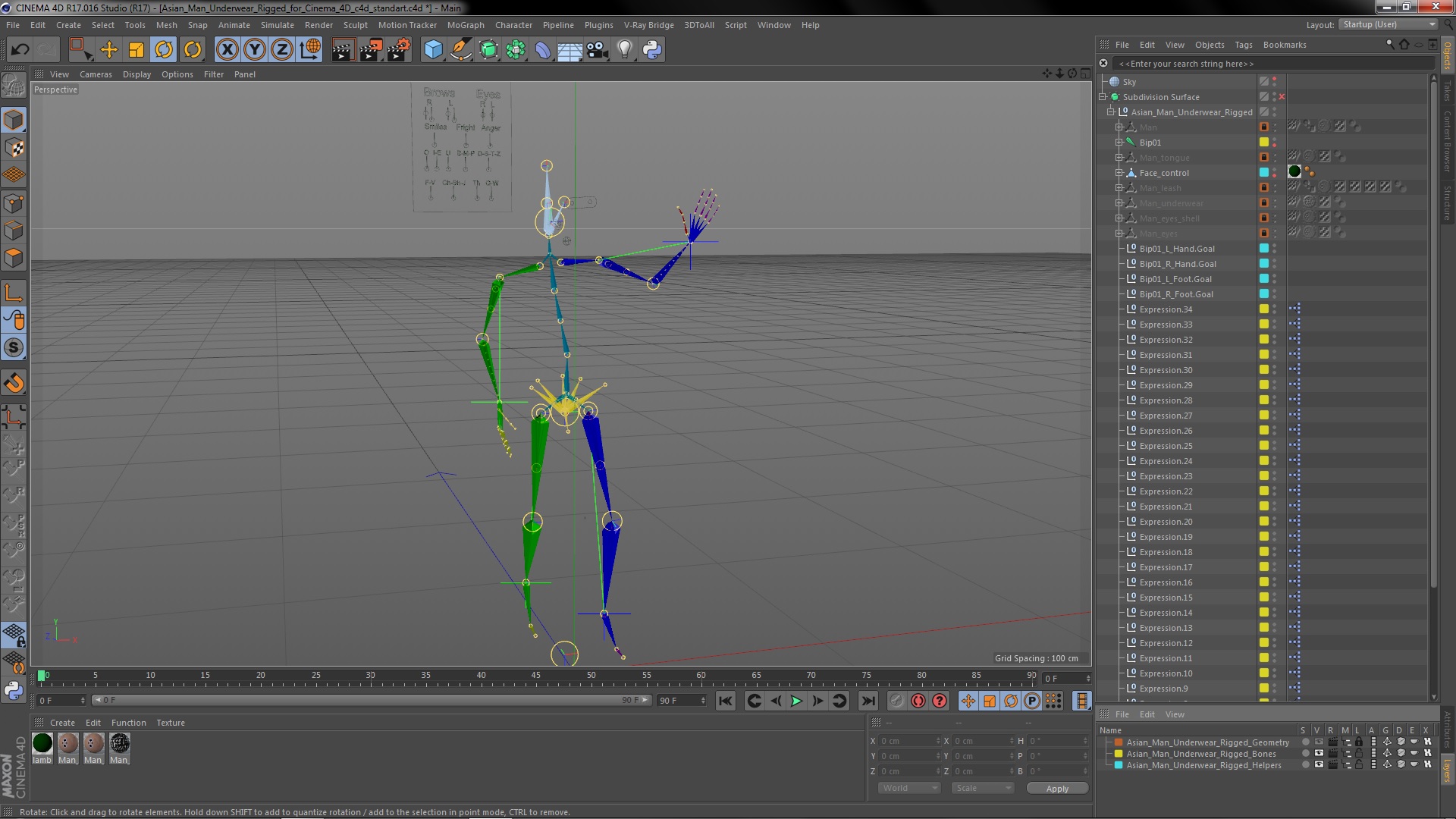The width and height of the screenshot is (1456, 819).
Task: Add a Cube primitive object
Action: [x=433, y=50]
